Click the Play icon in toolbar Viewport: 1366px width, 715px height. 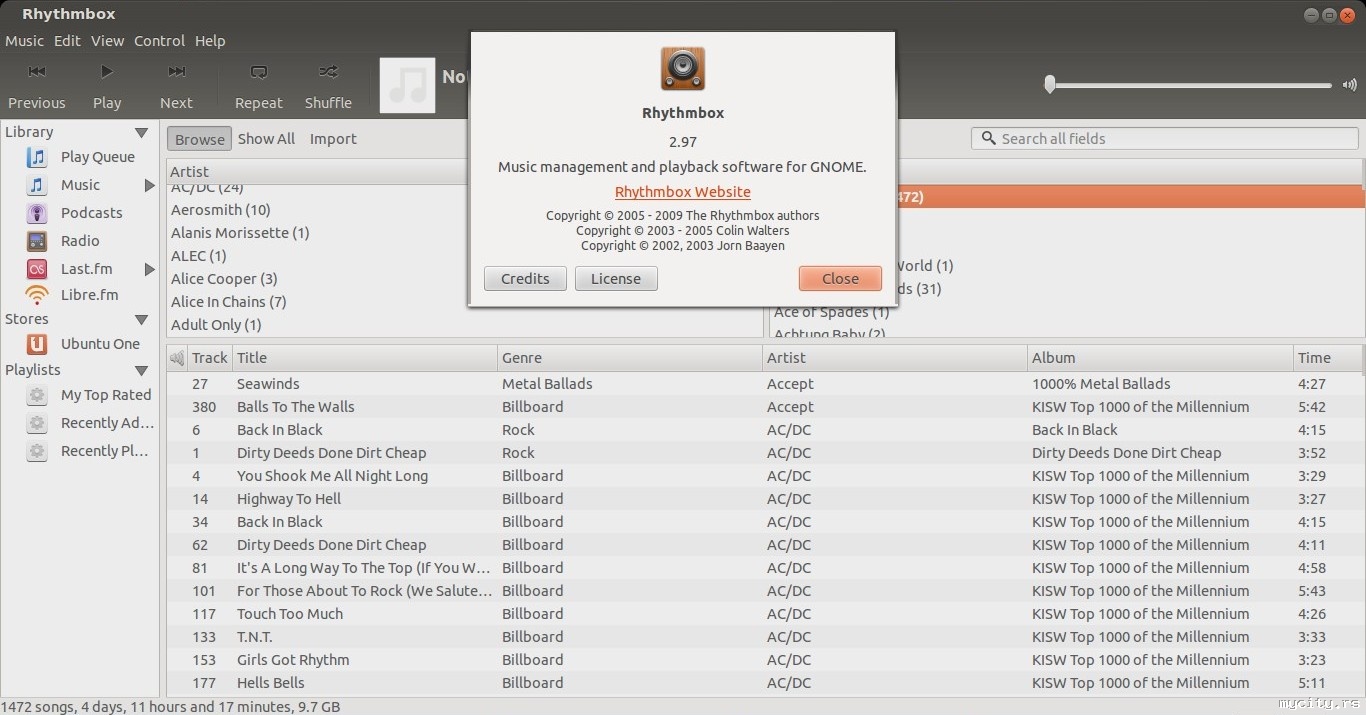tap(107, 71)
